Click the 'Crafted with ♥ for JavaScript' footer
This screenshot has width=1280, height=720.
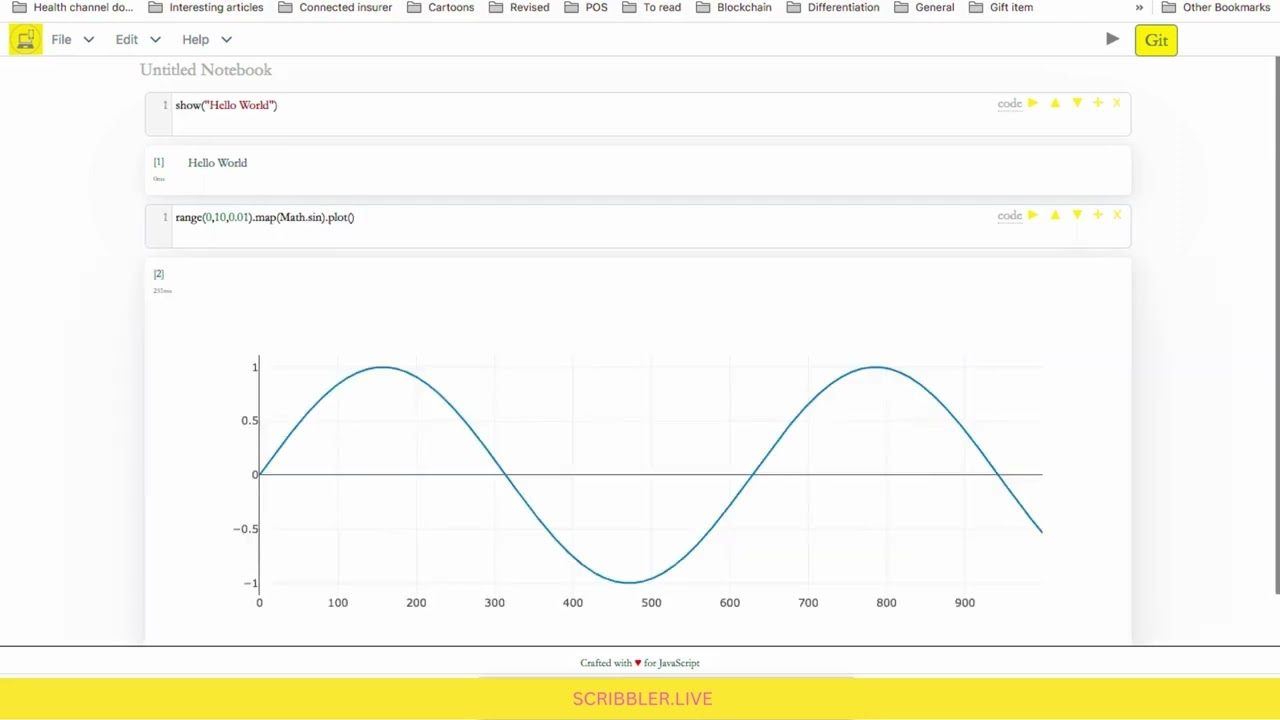click(640, 663)
